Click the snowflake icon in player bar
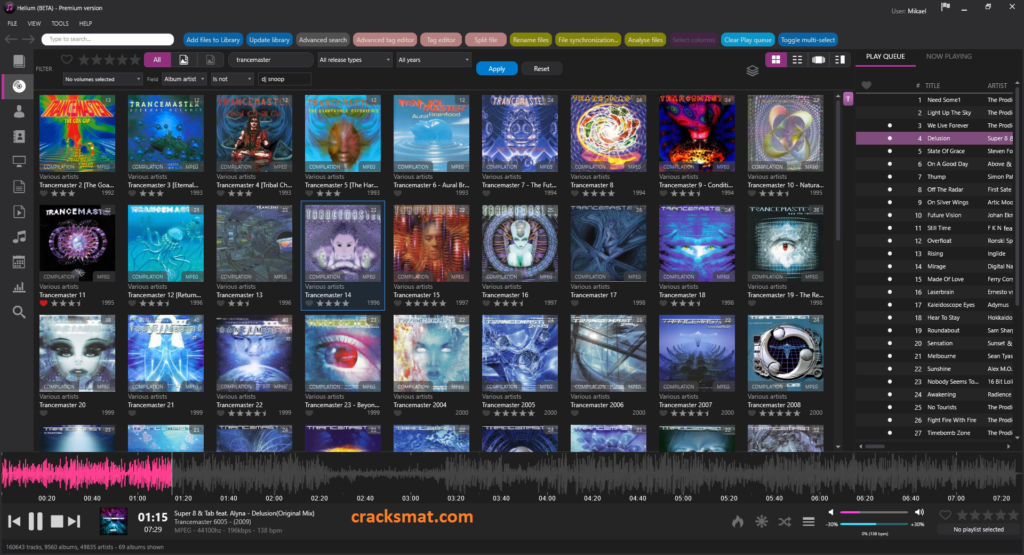The image size is (1024, 555). click(761, 521)
